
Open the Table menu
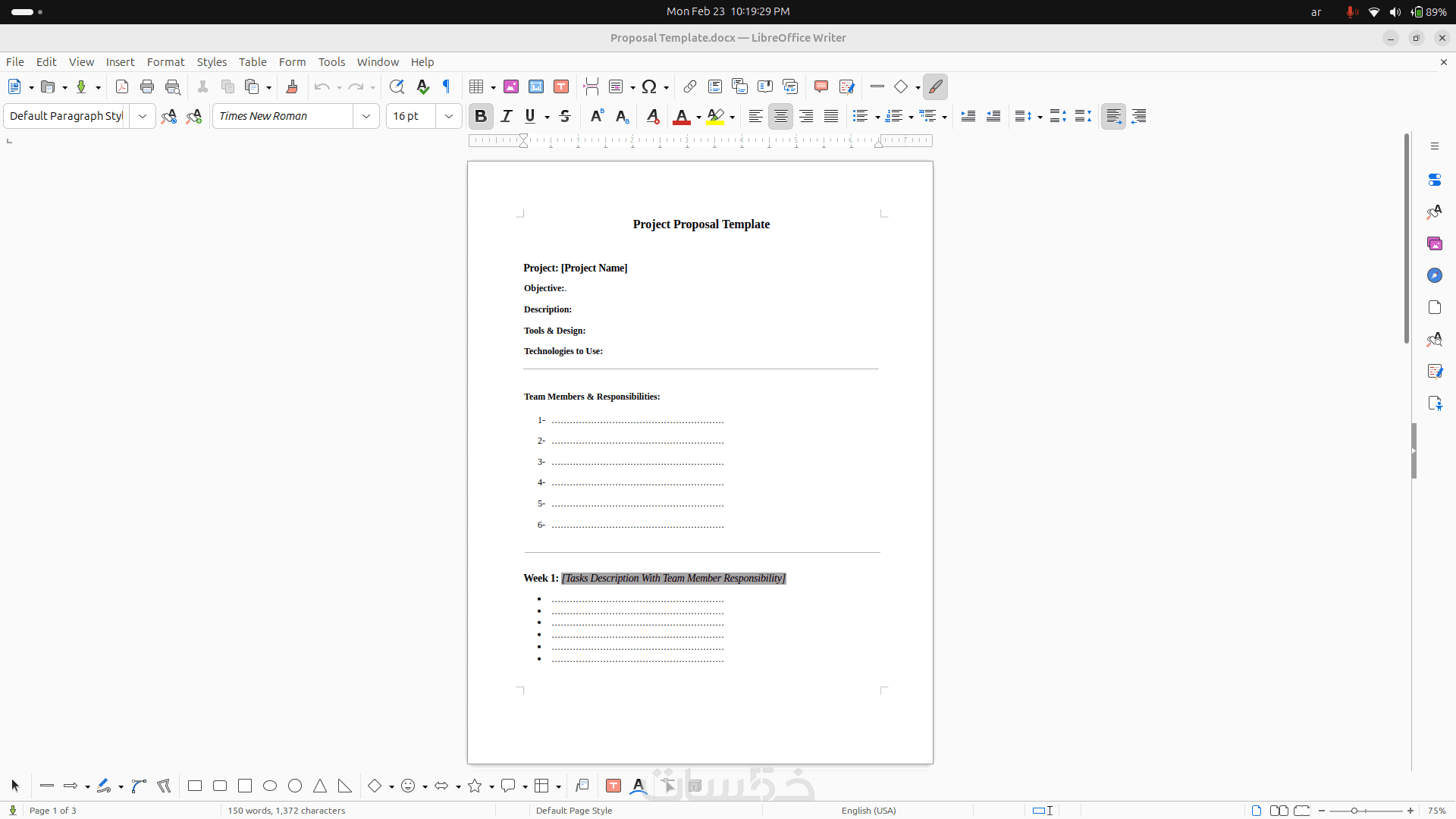tap(253, 62)
